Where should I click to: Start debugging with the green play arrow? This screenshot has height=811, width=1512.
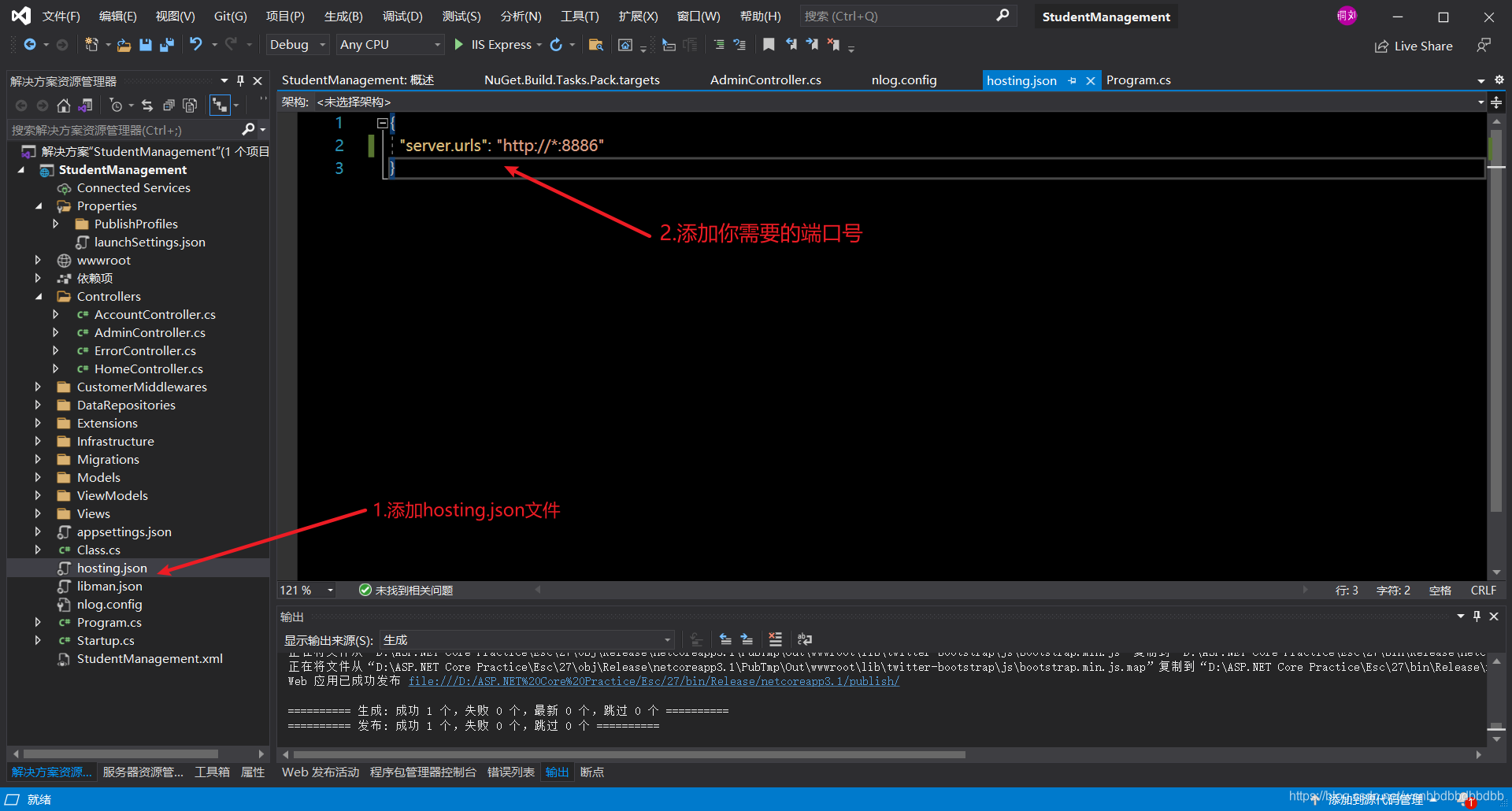pyautogui.click(x=459, y=45)
